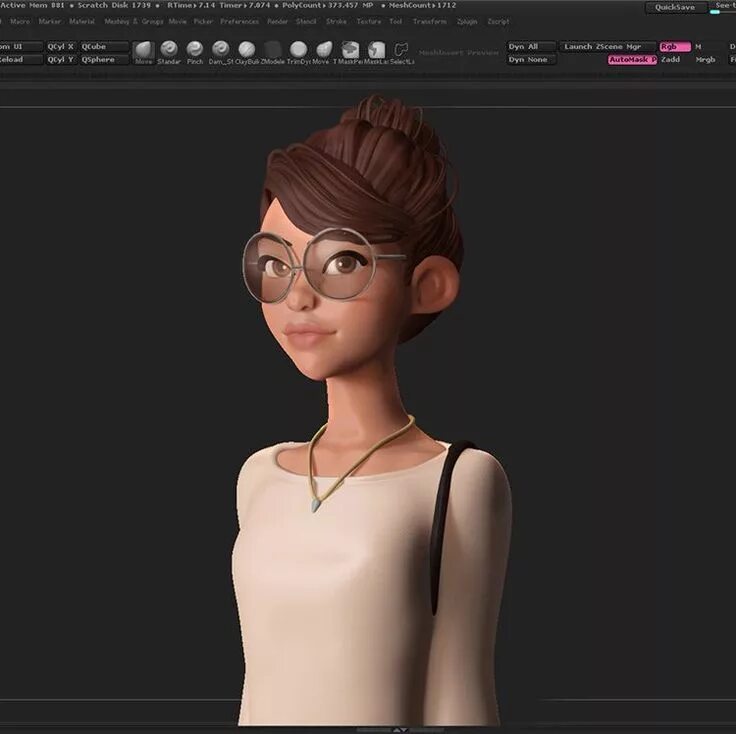Select the MaskPen brush icon
Image resolution: width=736 pixels, height=734 pixels.
tap(350, 50)
